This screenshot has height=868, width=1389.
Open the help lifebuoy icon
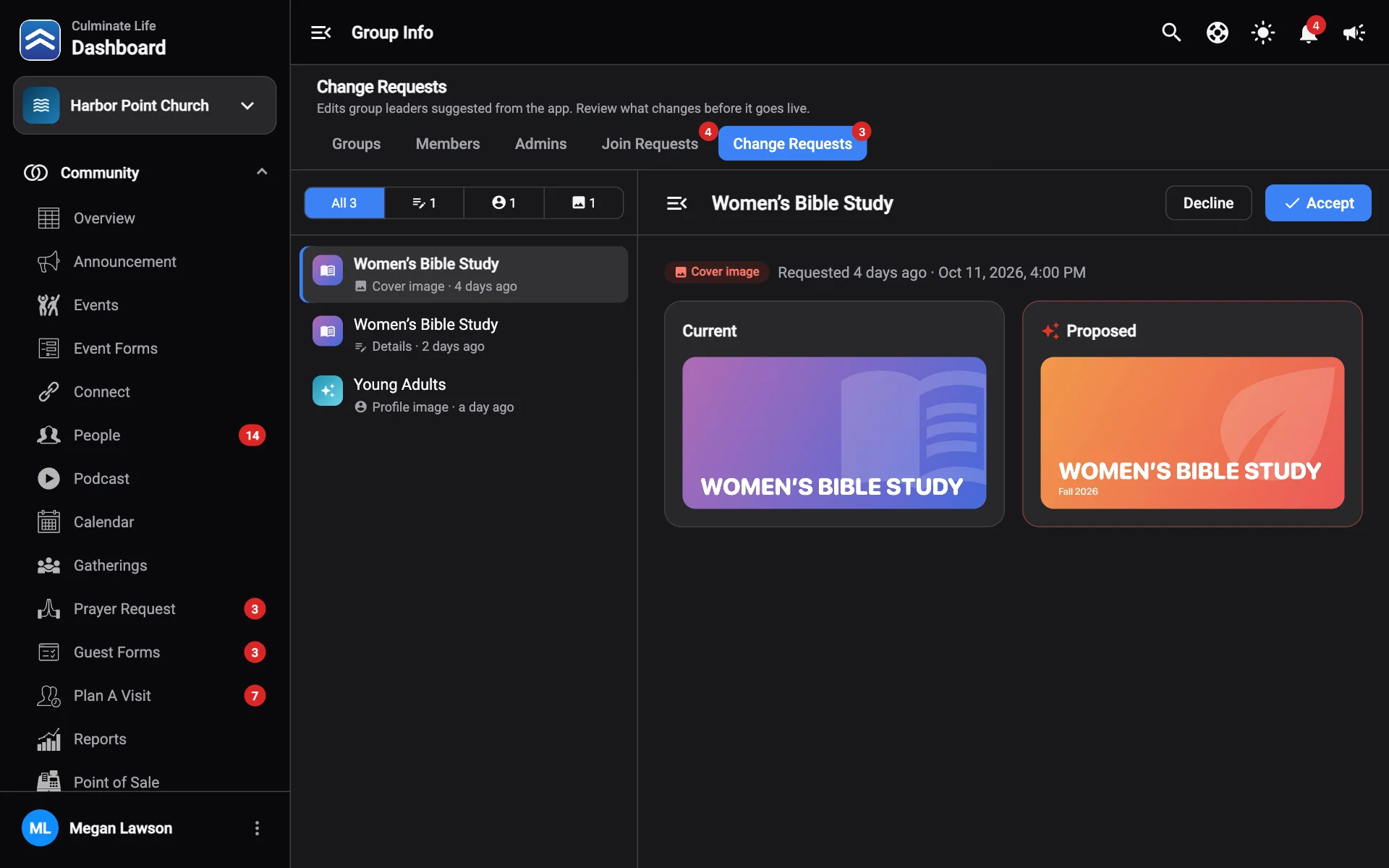pos(1217,33)
